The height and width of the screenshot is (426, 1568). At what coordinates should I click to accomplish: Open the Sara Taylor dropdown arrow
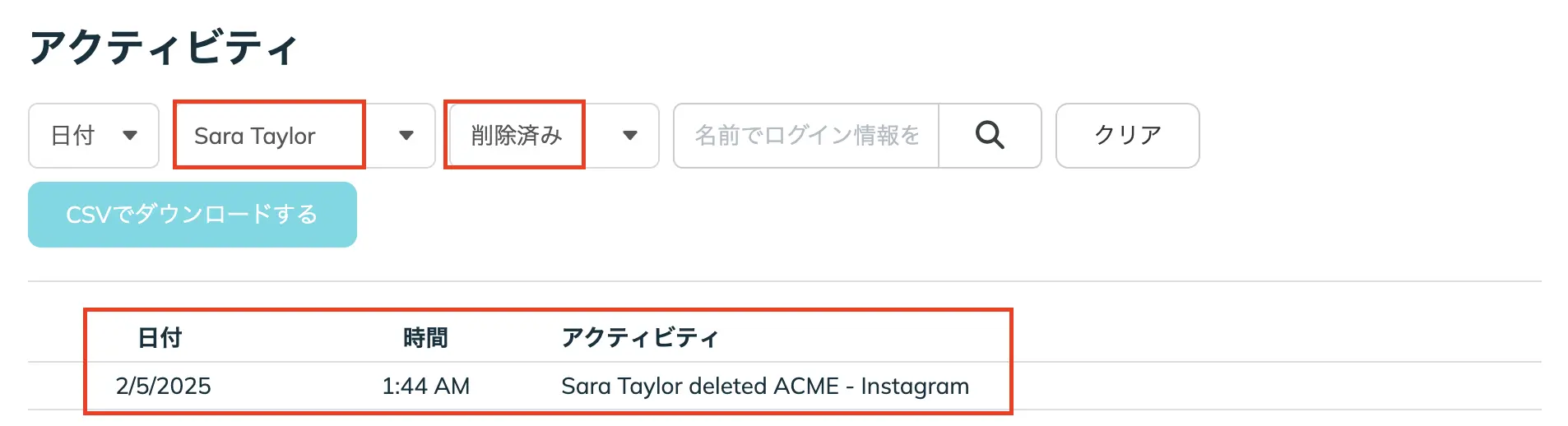406,136
